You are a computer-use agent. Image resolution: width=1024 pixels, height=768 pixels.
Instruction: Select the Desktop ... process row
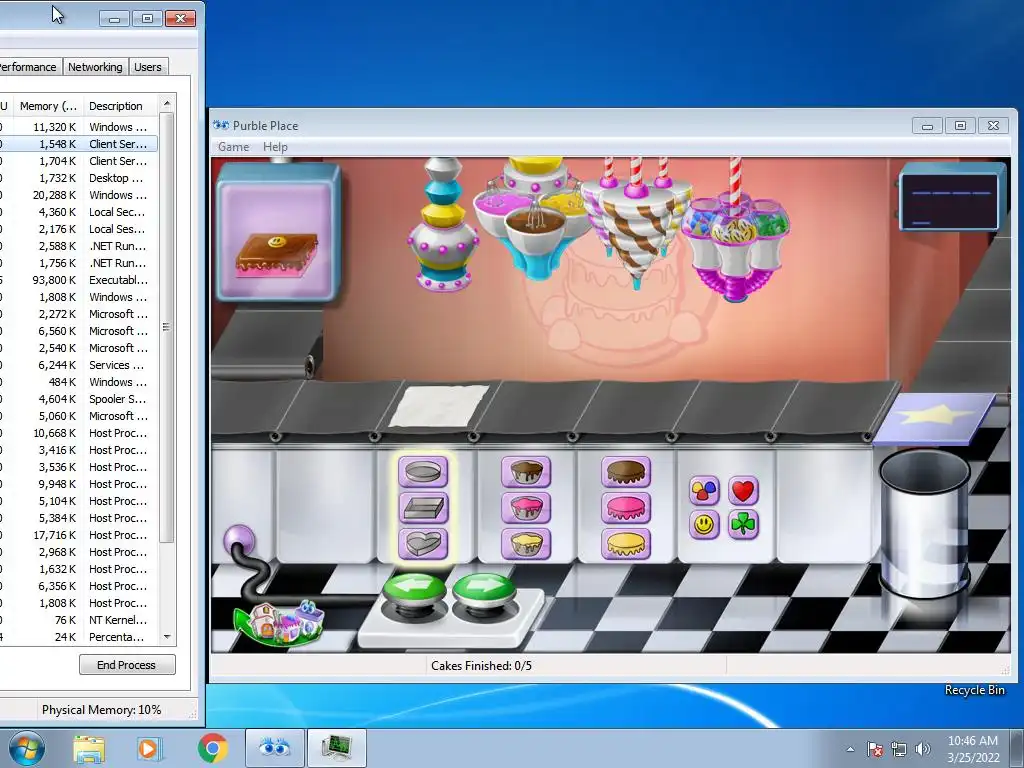[x=78, y=178]
